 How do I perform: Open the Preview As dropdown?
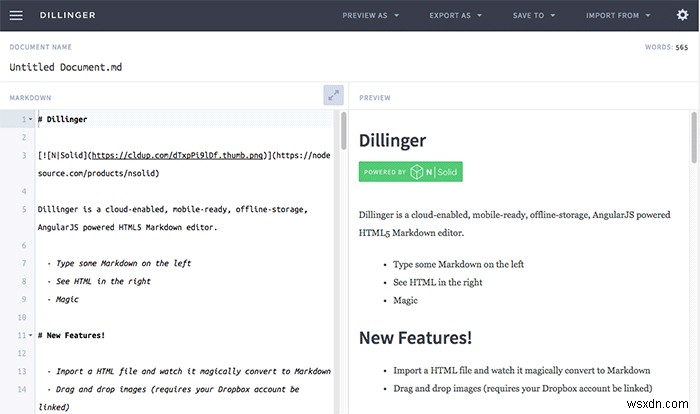coord(371,16)
